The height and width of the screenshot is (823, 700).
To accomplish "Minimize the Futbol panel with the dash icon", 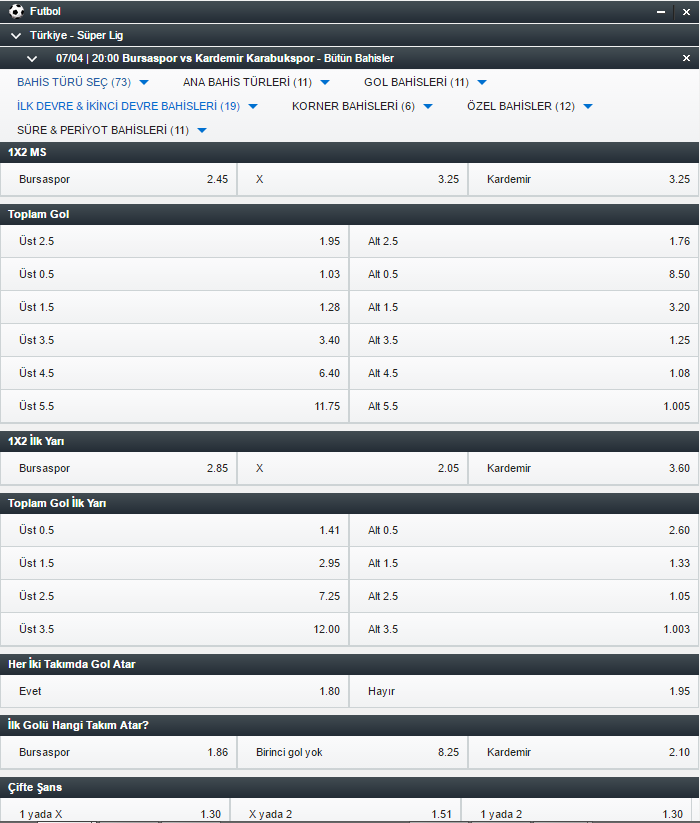I will click(661, 12).
